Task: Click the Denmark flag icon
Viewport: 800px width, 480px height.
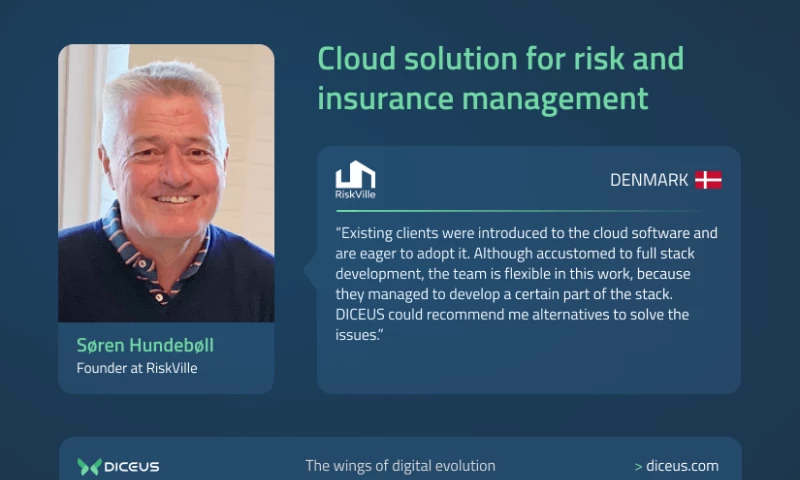Action: coord(708,180)
